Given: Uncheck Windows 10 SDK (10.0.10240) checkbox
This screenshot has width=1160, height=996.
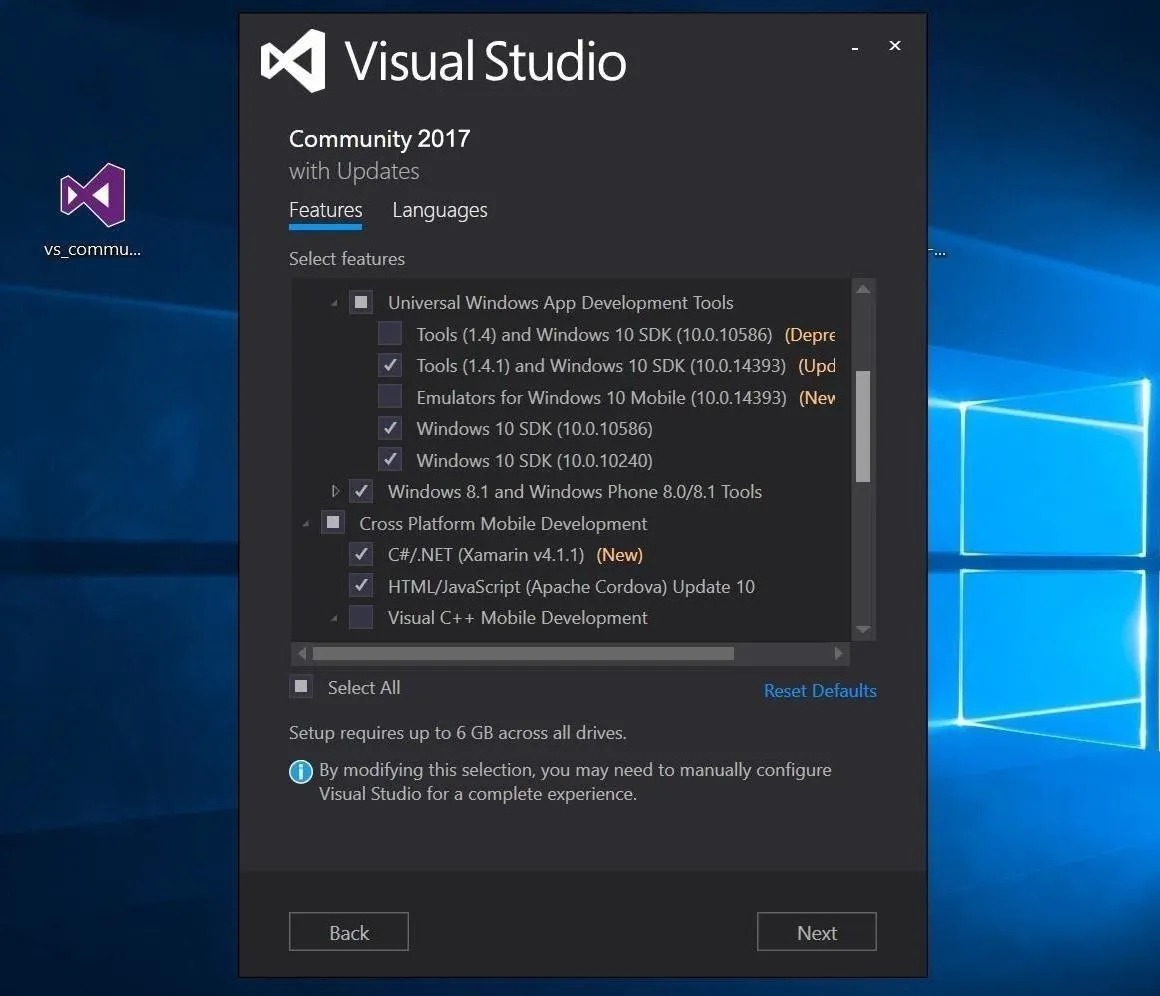Looking at the screenshot, I should 390,460.
